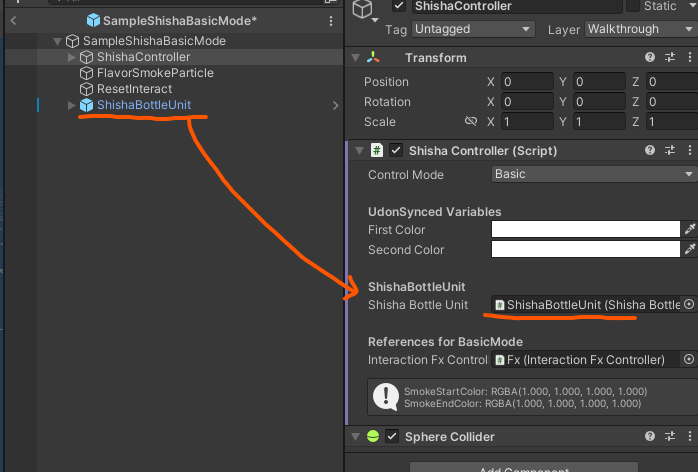Open the Layer dropdown showing Walkthrough

pos(641,29)
